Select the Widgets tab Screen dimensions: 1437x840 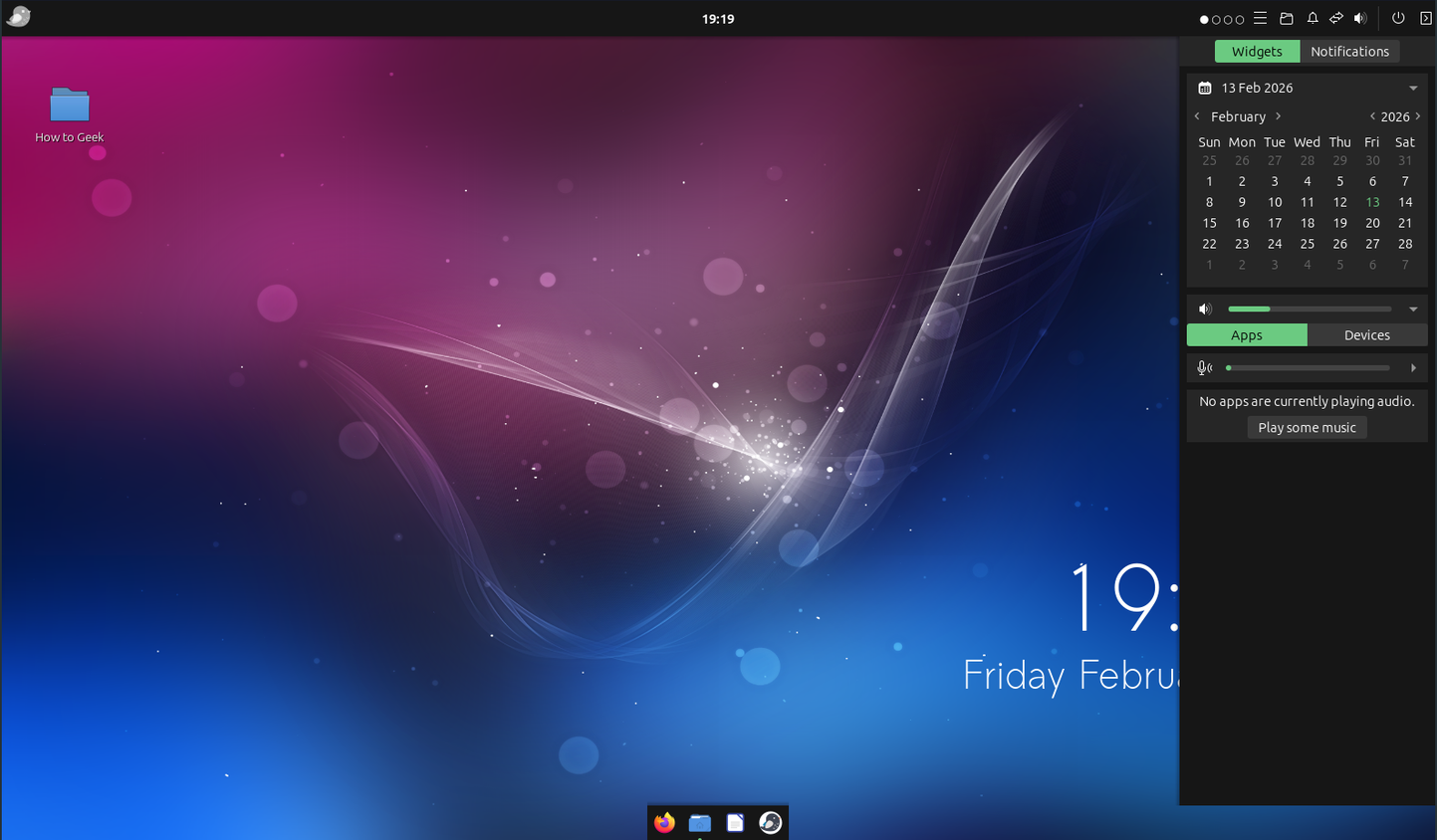tap(1257, 52)
